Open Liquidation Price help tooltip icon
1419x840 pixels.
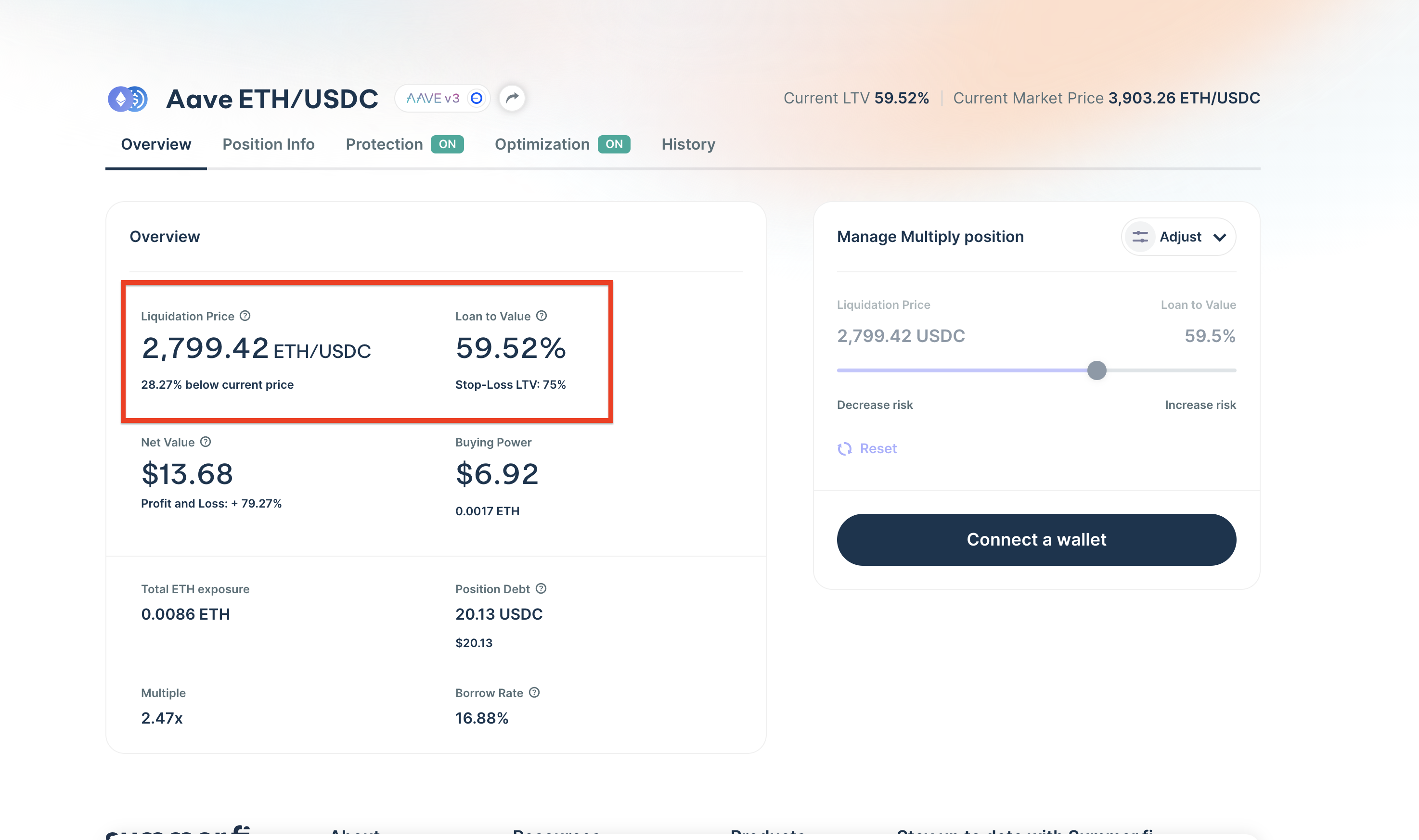tap(245, 316)
